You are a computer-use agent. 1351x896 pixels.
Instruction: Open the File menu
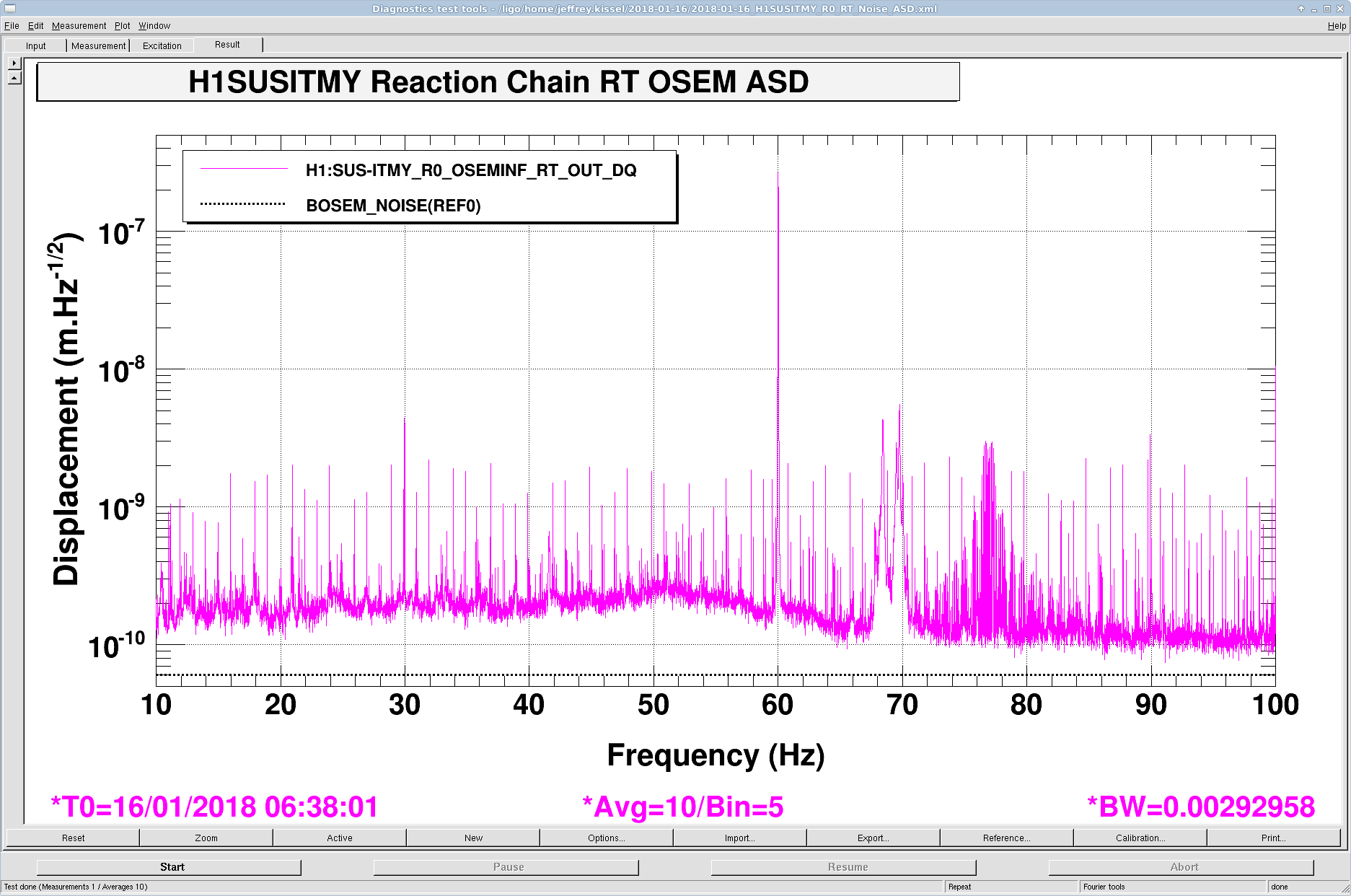[12, 26]
